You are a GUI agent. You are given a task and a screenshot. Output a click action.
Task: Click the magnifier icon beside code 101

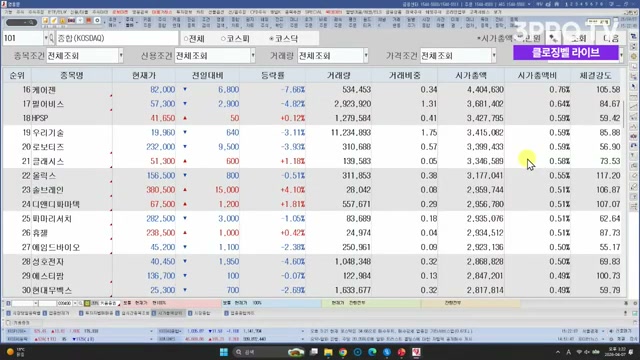click(51, 38)
